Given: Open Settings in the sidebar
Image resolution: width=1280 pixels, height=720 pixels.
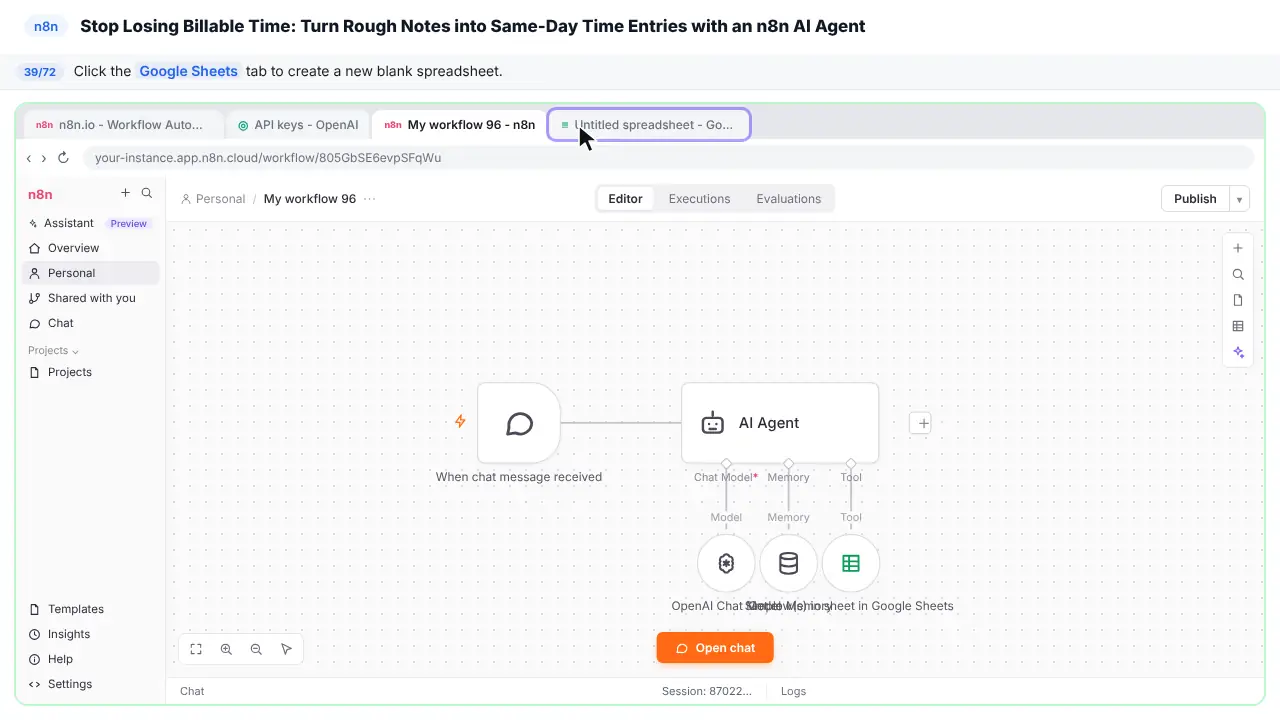Looking at the screenshot, I should 90,684.
